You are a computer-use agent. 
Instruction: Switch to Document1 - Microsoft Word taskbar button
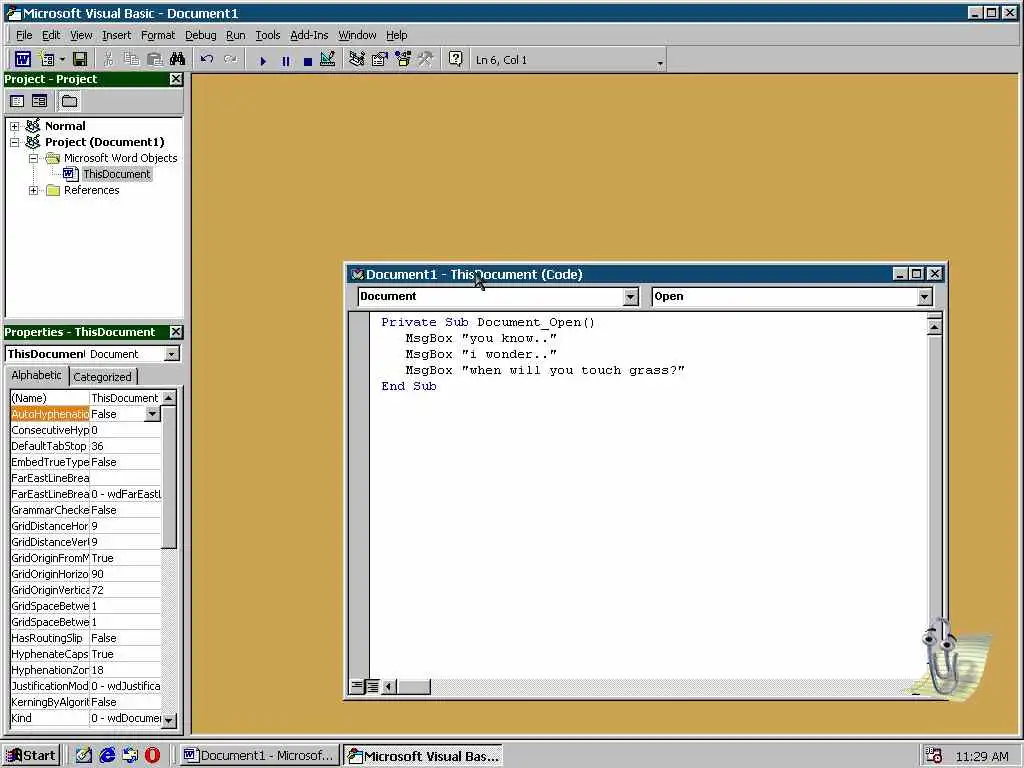[x=259, y=756]
